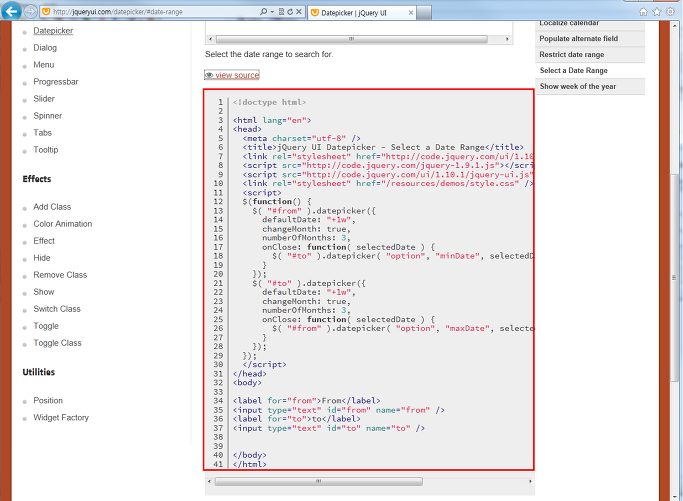Open the Menu widget link
The image size is (683, 501).
tap(44, 65)
